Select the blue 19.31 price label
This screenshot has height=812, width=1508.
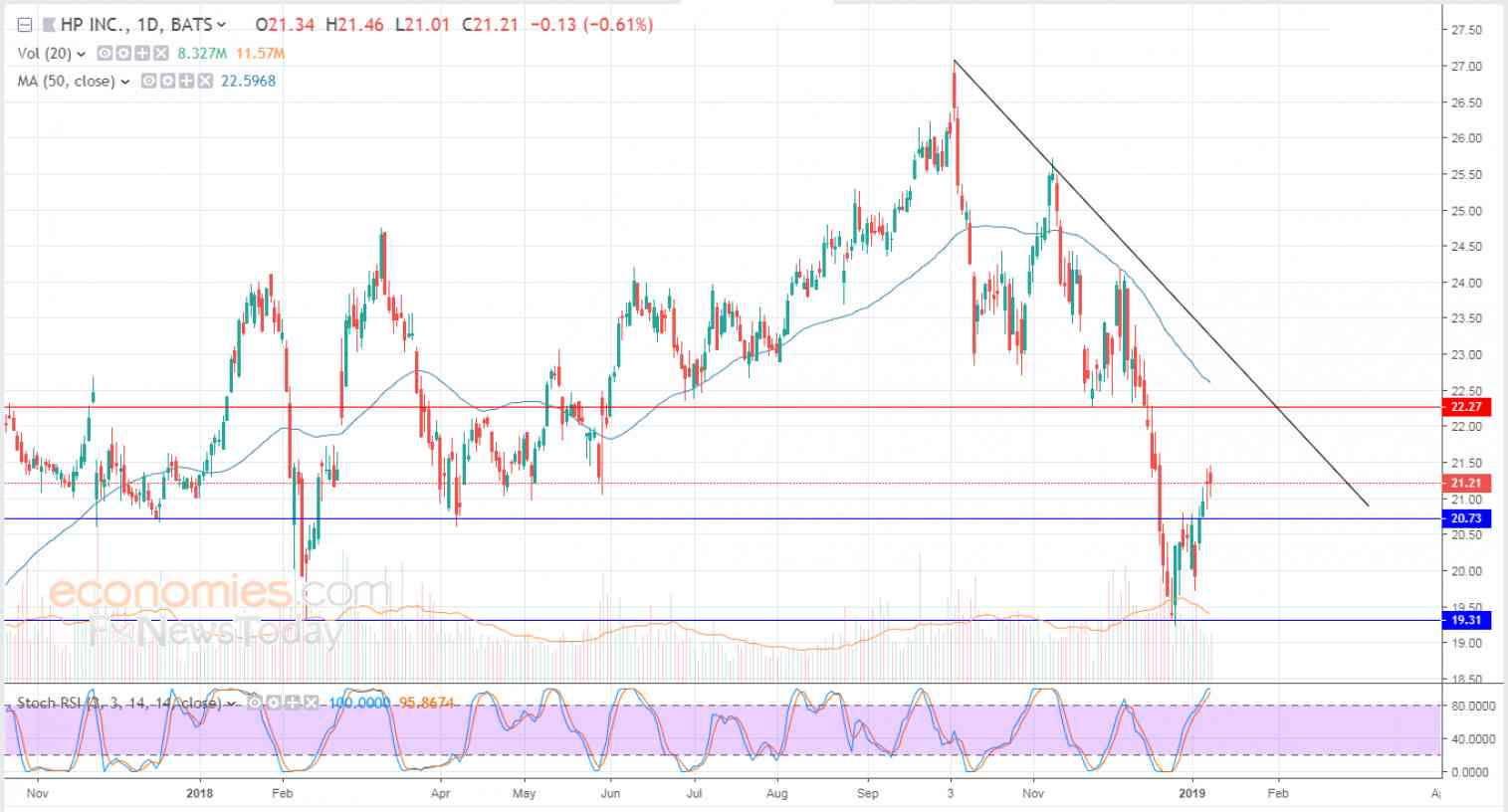tap(1466, 620)
